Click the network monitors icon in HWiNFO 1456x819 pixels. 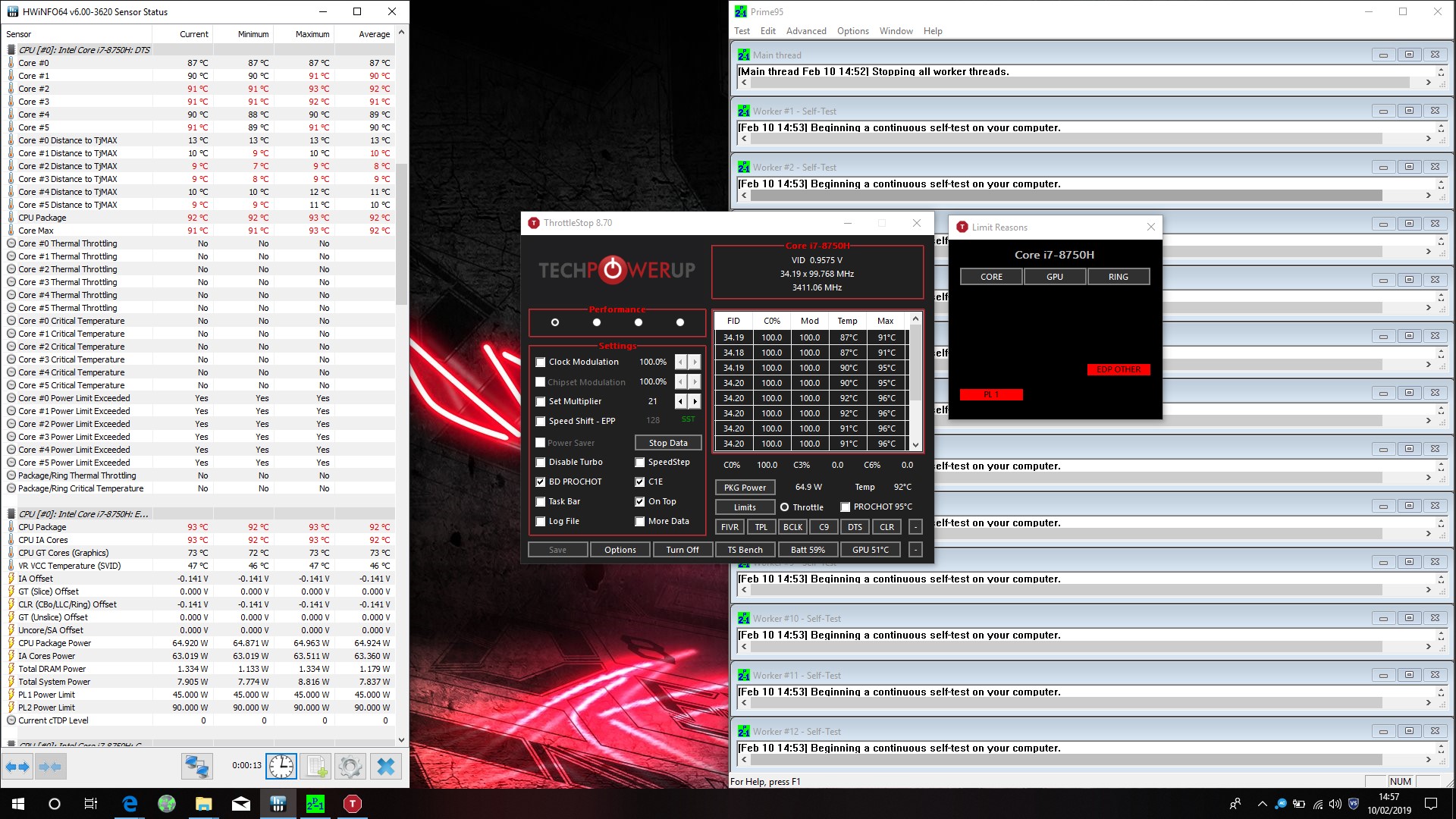click(x=196, y=767)
